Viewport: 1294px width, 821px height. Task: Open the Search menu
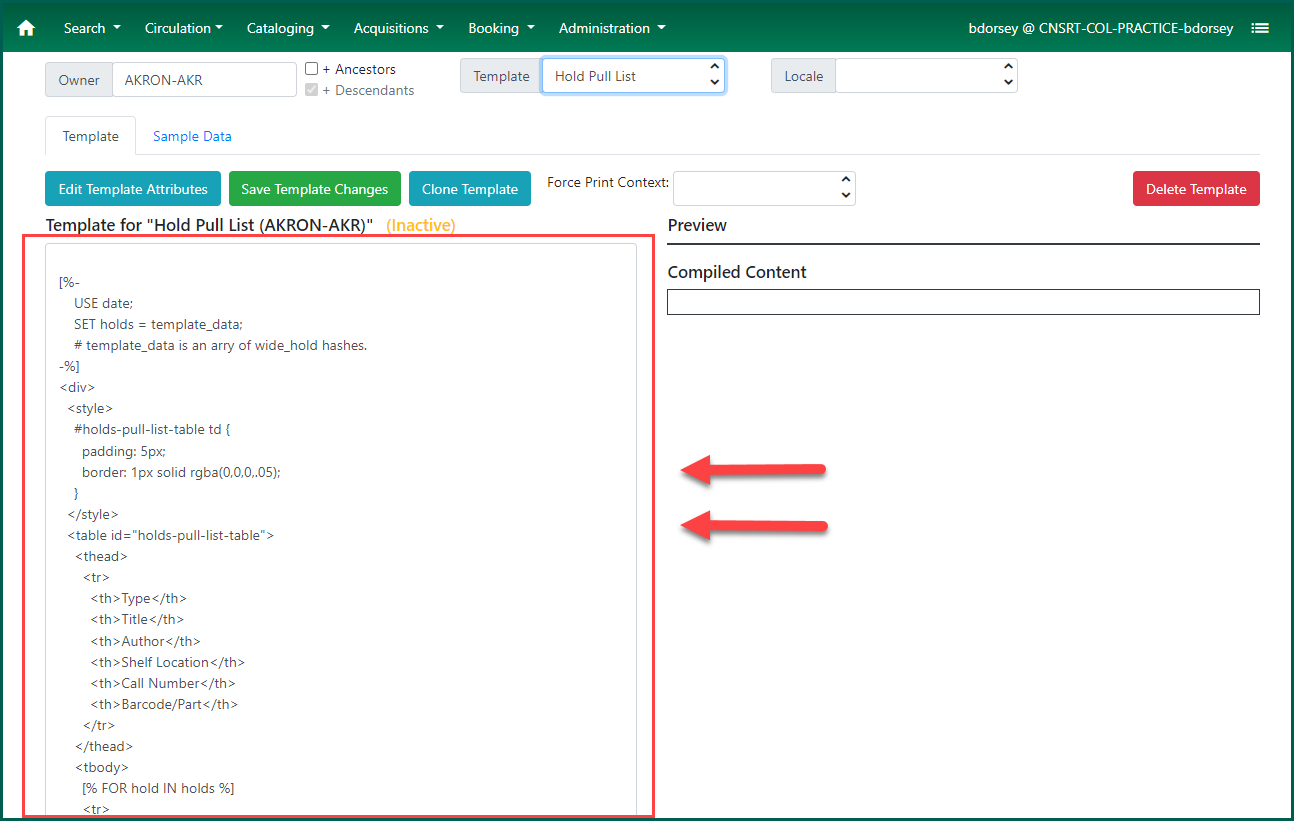(92, 28)
